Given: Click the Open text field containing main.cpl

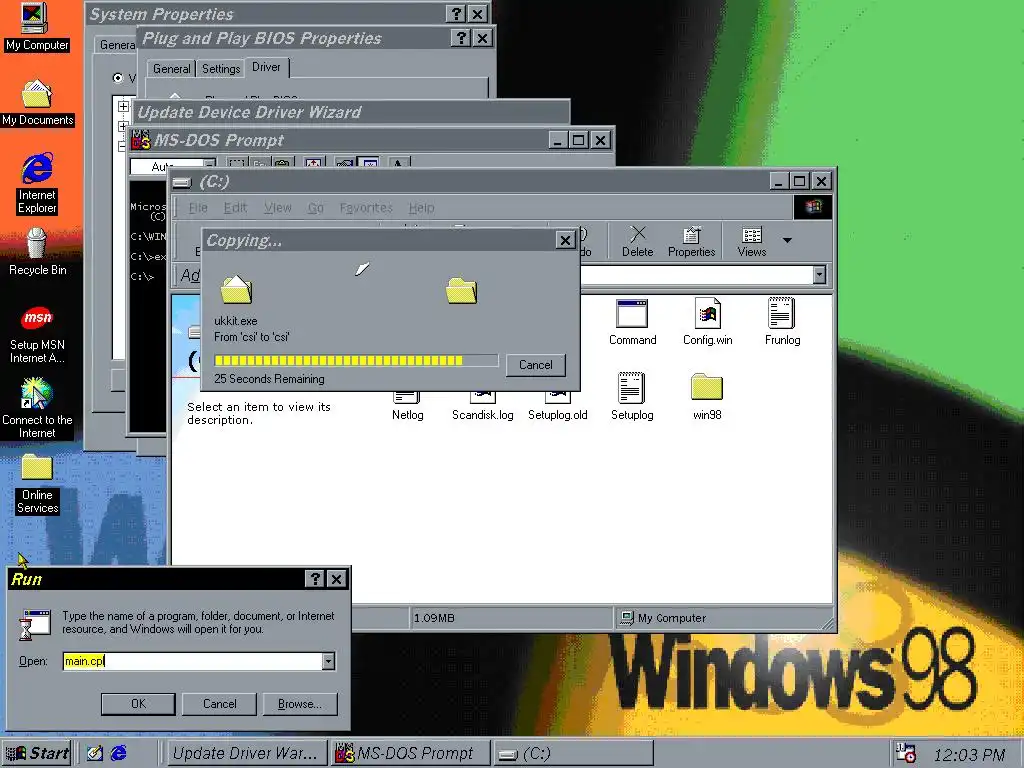Looking at the screenshot, I should click(x=193, y=661).
